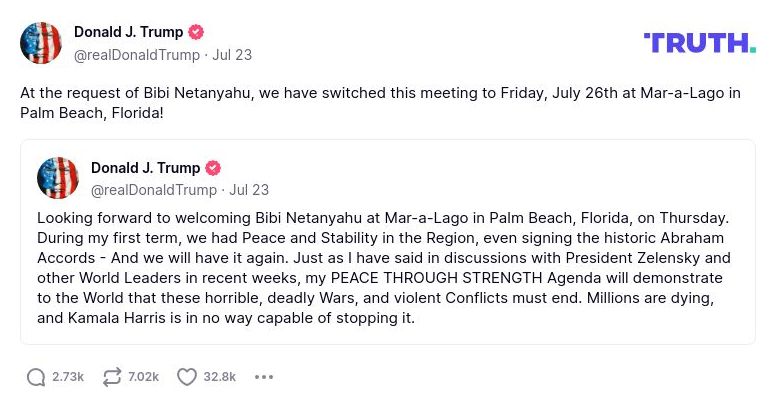The height and width of the screenshot is (407, 777).
Task: Click the Jul 23 timestamp in quoted post
Action: (x=249, y=190)
